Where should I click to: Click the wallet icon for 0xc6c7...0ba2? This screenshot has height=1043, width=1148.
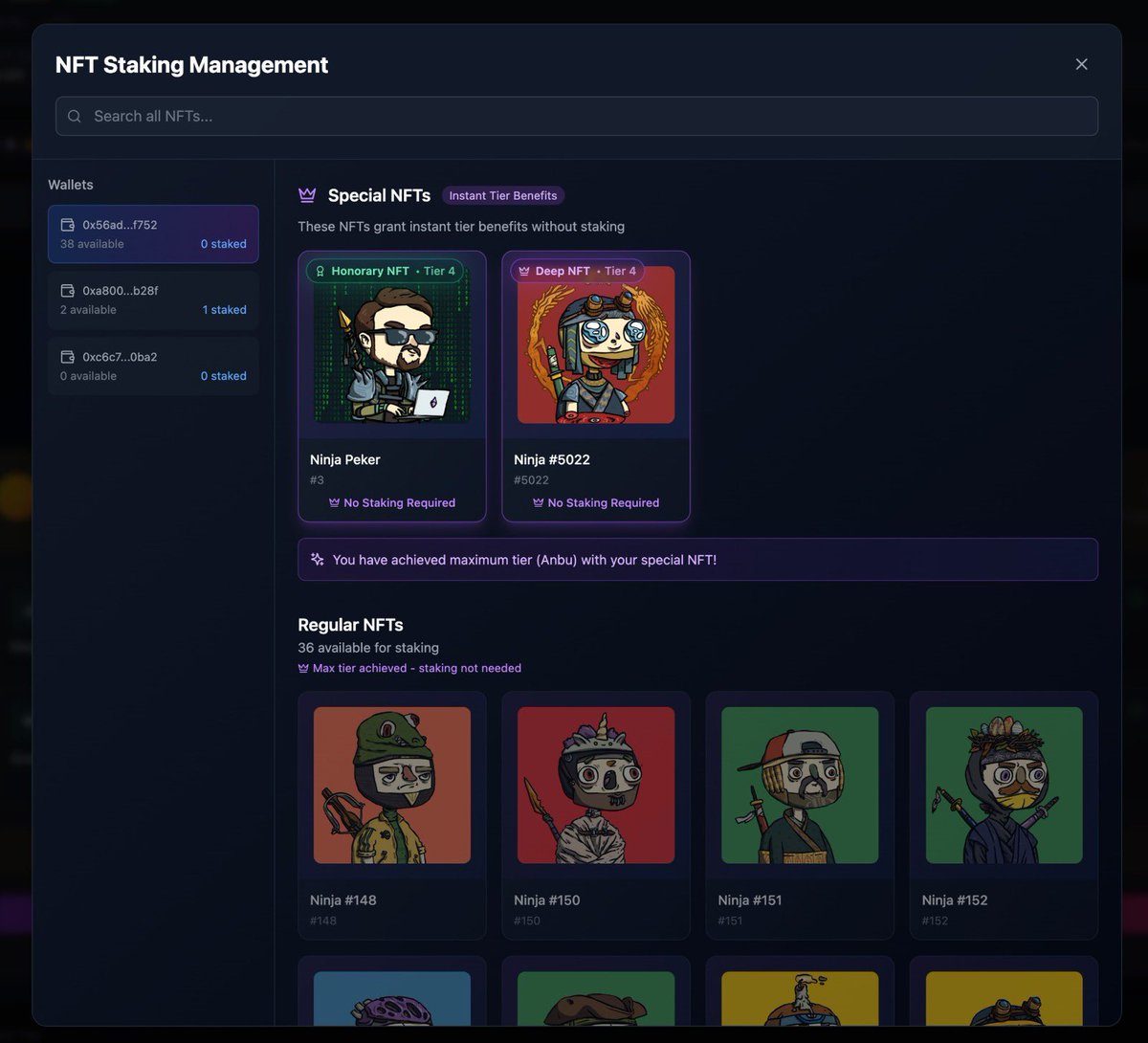(67, 356)
